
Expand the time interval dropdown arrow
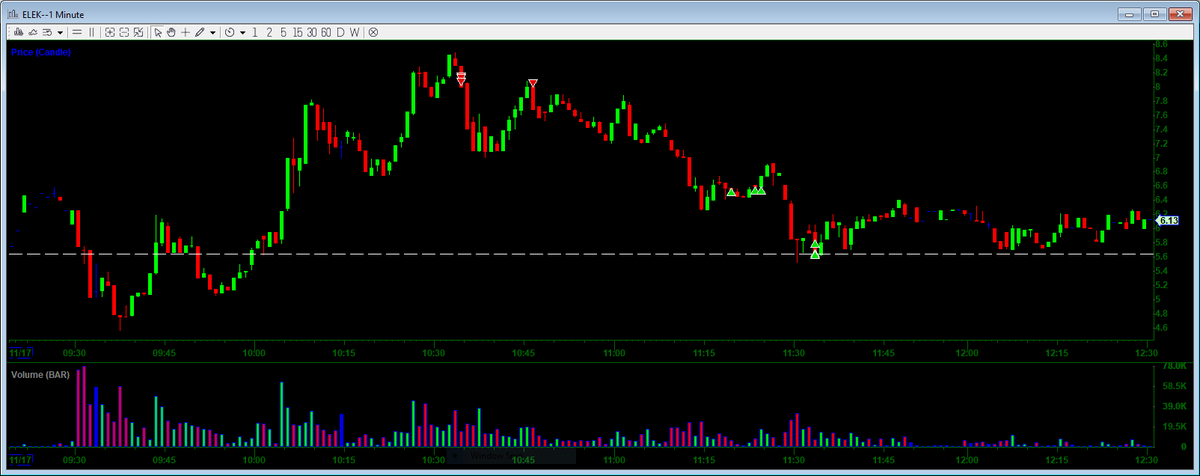(x=243, y=32)
